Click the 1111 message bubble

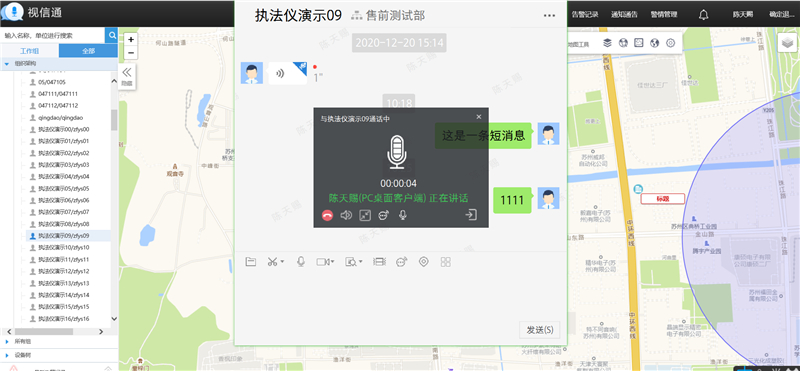512,200
